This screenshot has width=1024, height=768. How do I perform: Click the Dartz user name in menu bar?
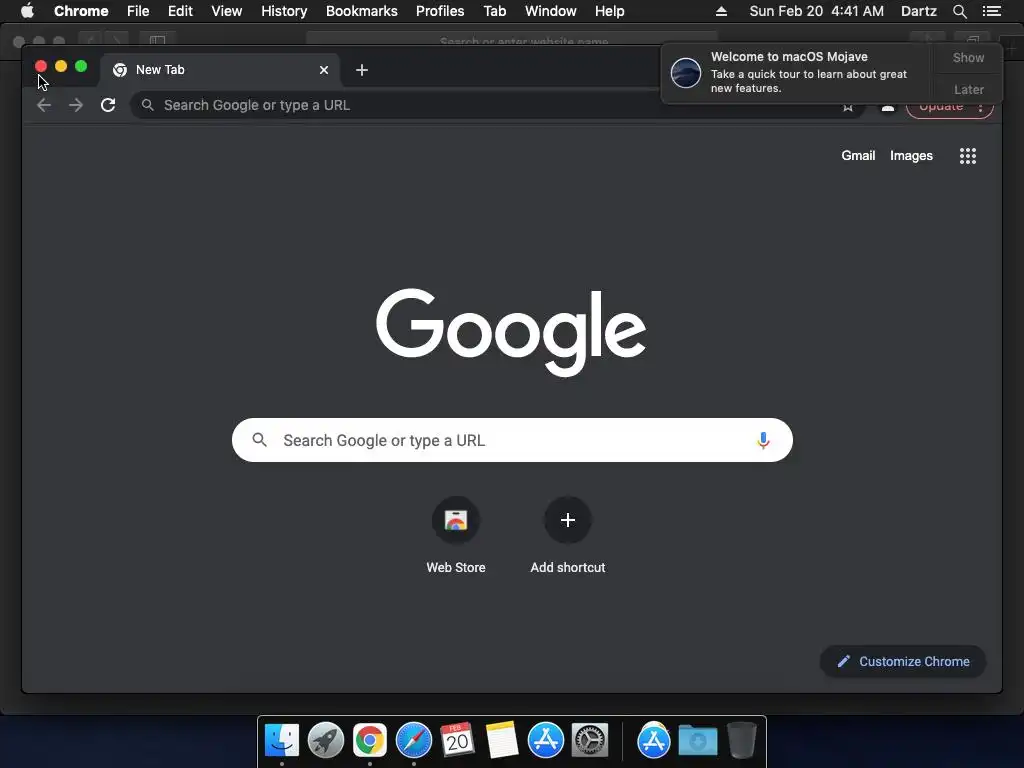click(918, 11)
